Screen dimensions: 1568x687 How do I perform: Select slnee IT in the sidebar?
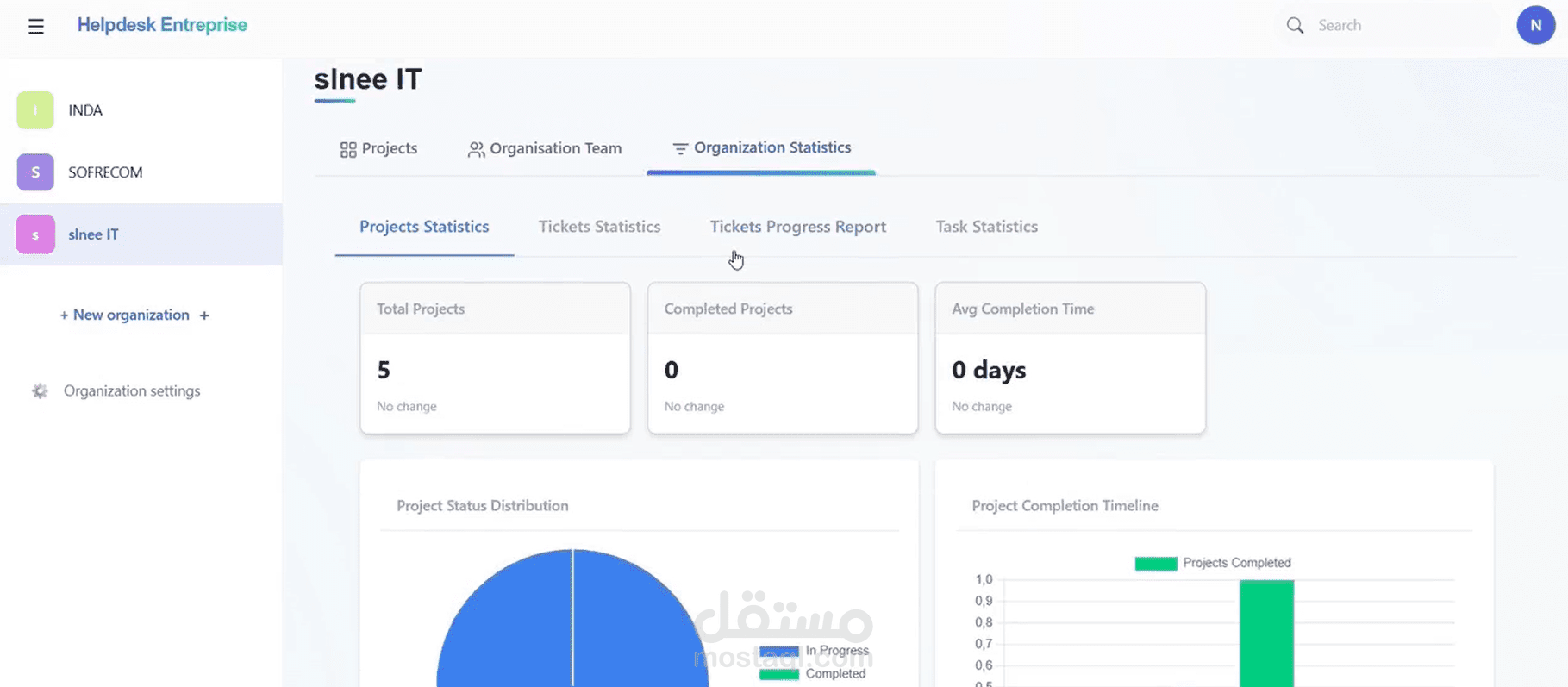coord(141,234)
